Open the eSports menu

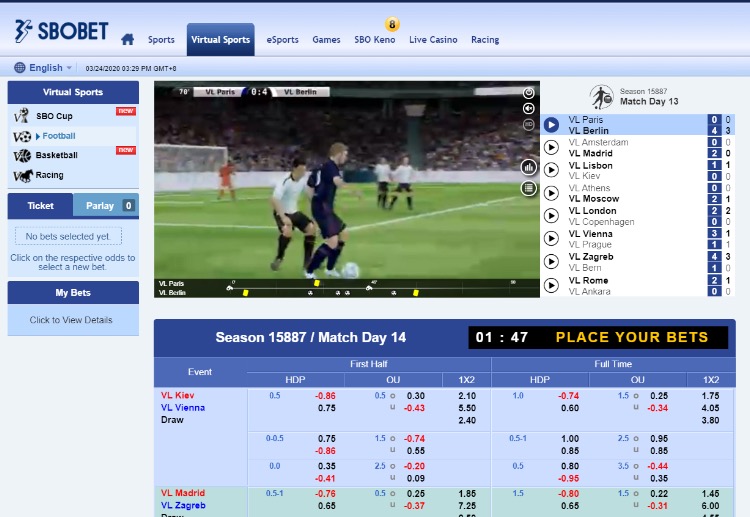coord(282,40)
